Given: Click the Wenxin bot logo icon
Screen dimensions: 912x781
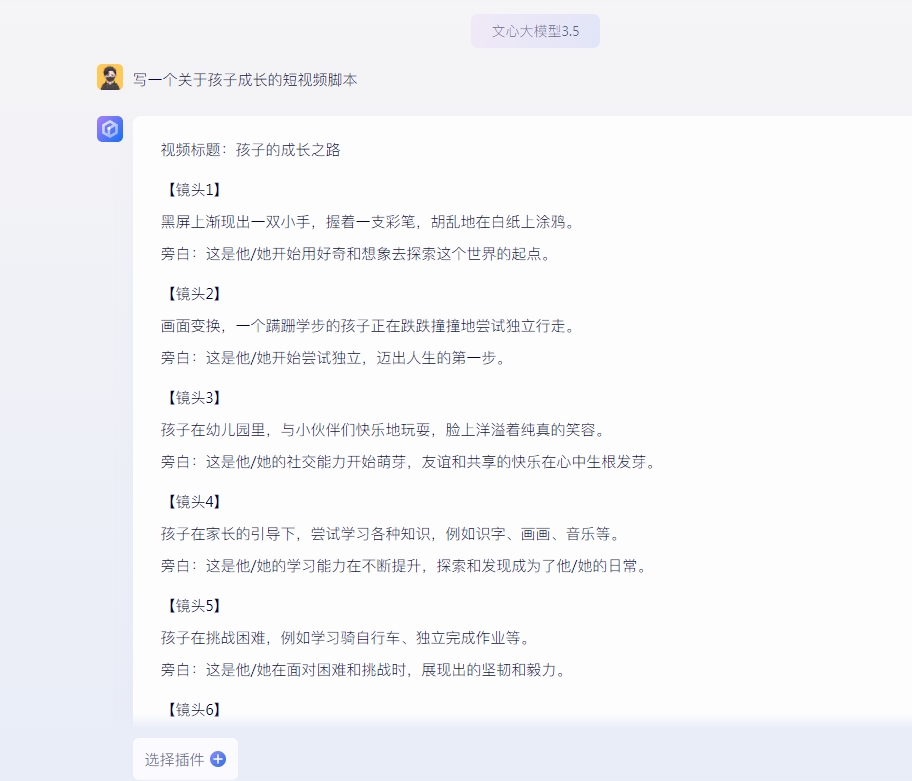Looking at the screenshot, I should (110, 129).
